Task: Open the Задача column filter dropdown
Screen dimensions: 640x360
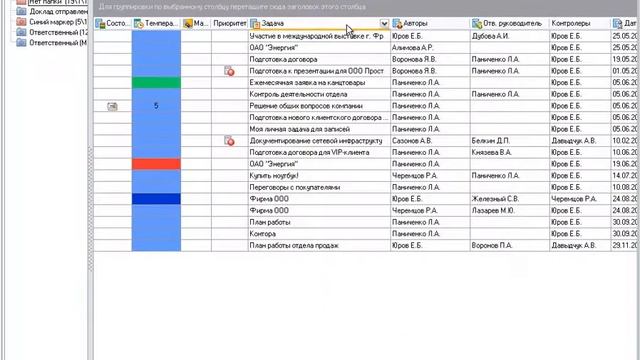Action: tap(384, 24)
